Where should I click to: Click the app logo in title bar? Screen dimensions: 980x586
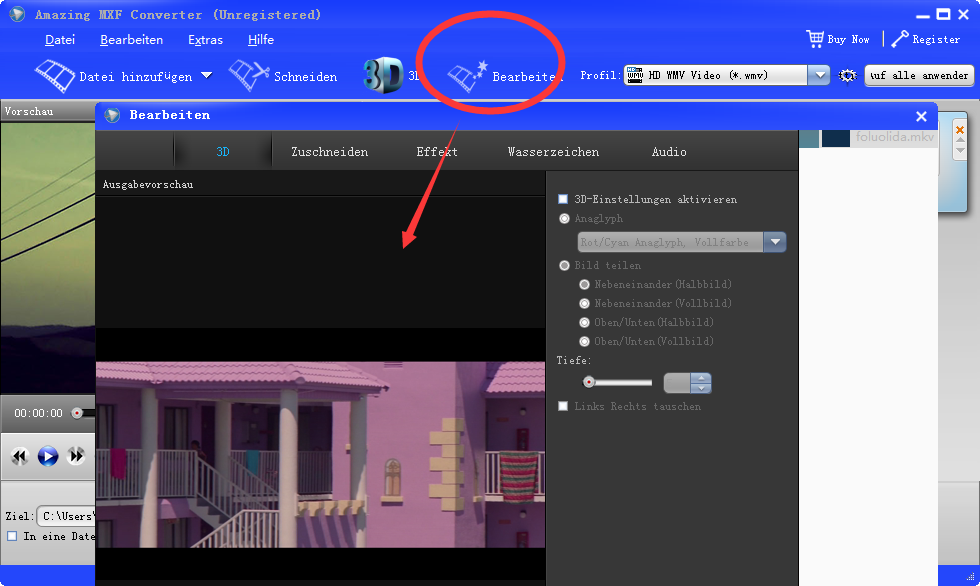coord(17,14)
